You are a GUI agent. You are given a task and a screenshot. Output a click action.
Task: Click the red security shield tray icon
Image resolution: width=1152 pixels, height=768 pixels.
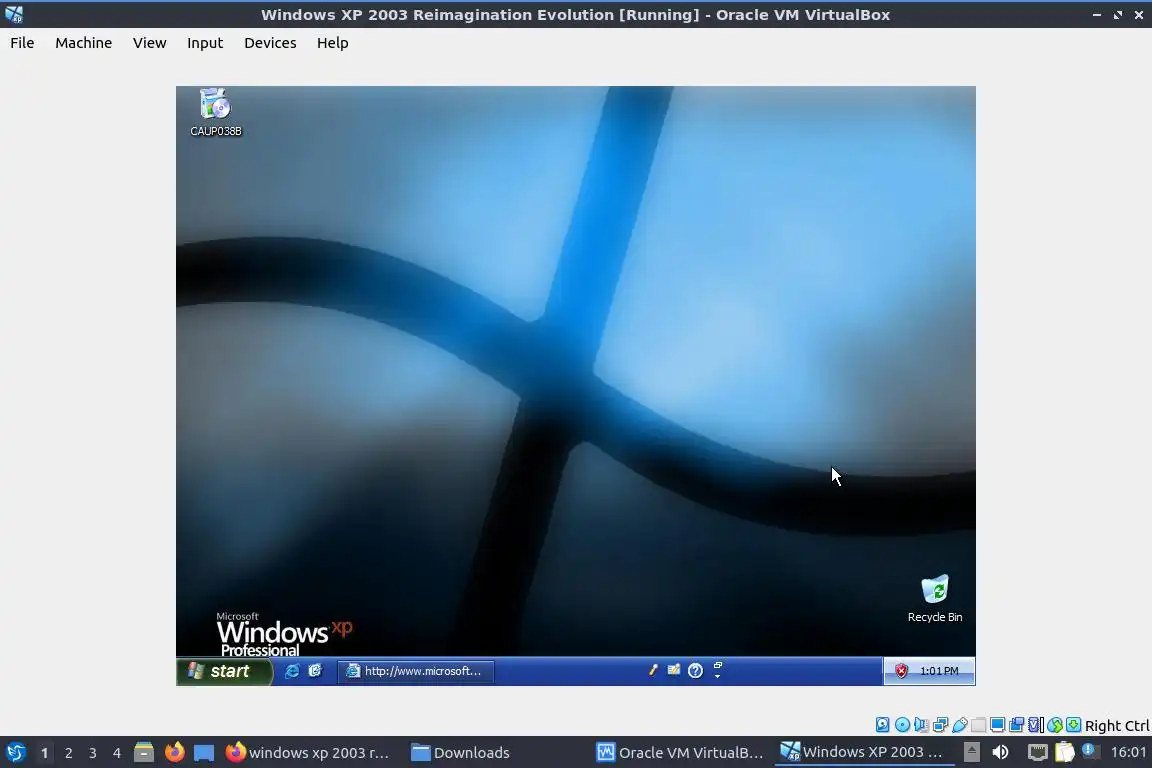pos(901,671)
